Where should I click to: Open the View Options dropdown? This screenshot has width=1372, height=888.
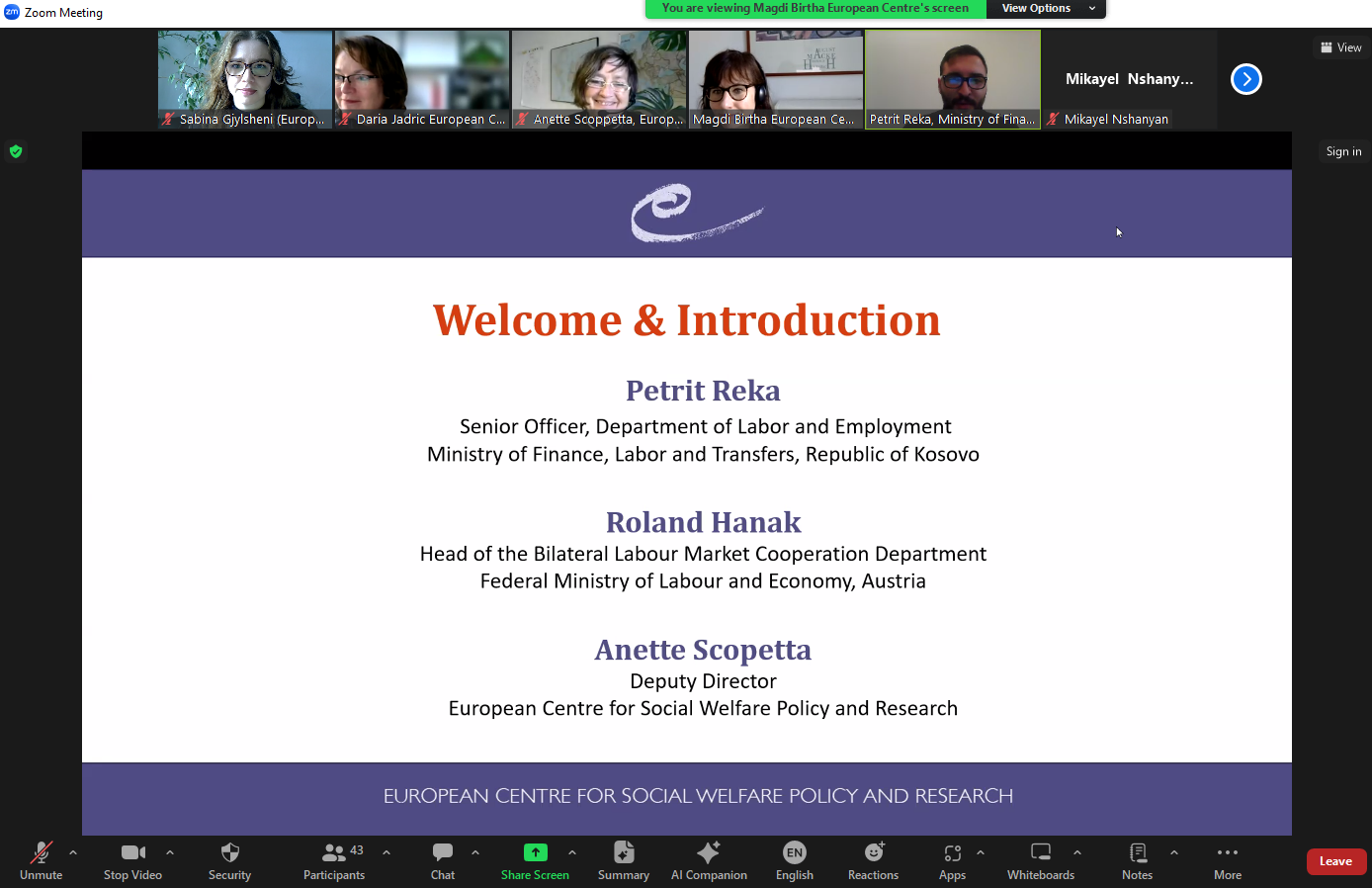[1046, 9]
